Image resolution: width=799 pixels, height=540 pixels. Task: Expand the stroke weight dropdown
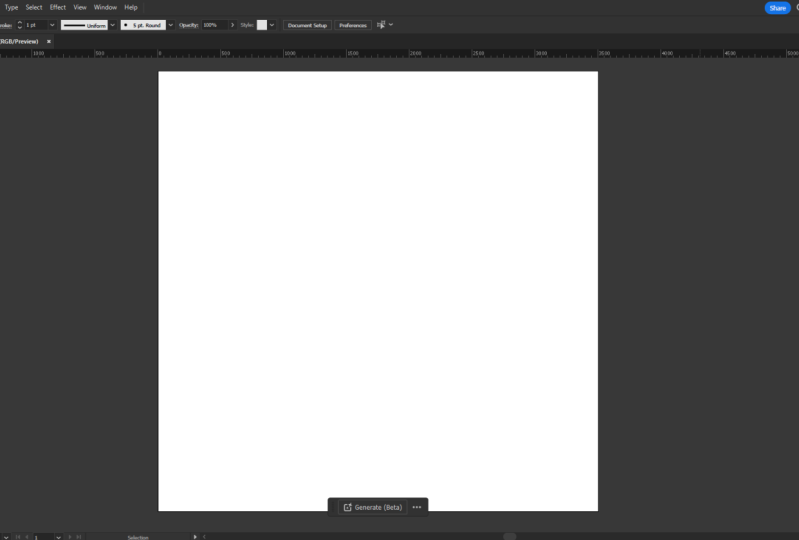tap(52, 25)
